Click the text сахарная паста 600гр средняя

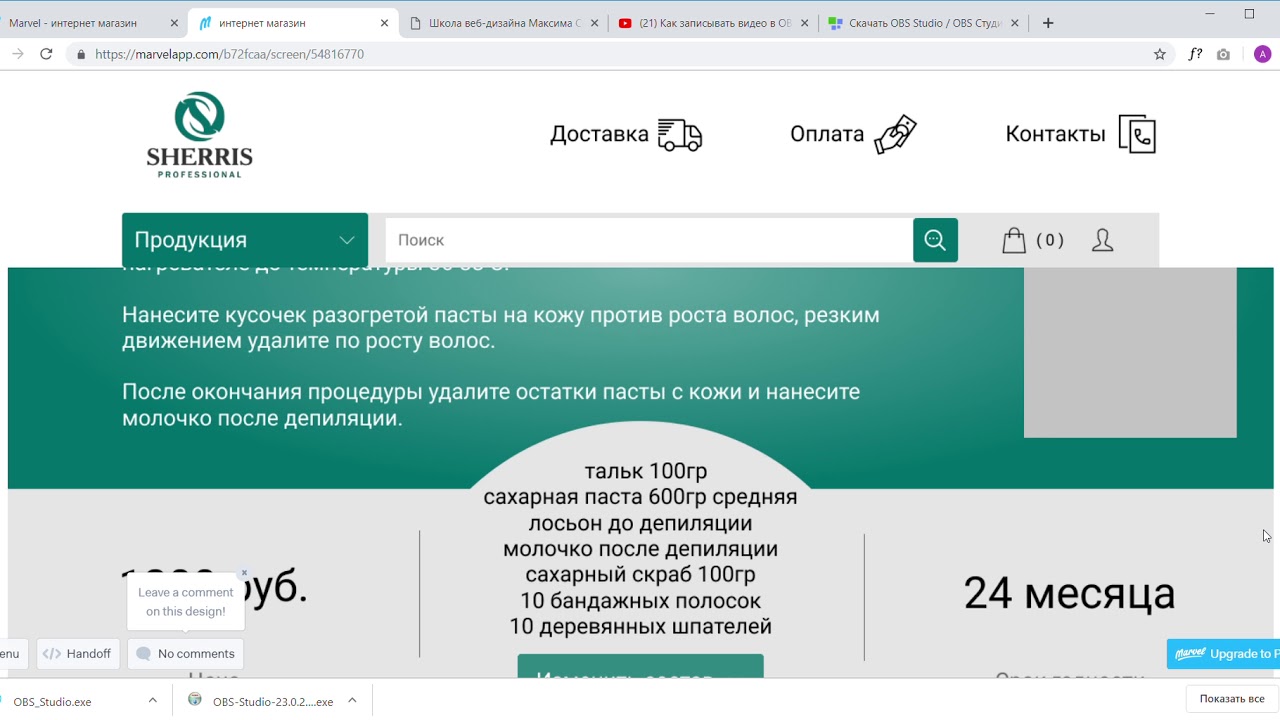pos(640,497)
